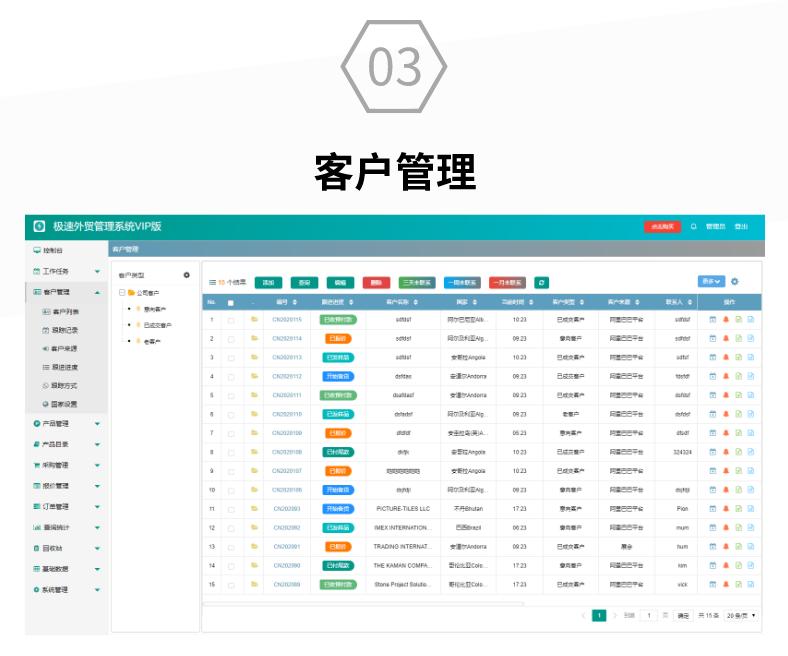Click the bell reminder icon for row CN2020111

[x=726, y=395]
